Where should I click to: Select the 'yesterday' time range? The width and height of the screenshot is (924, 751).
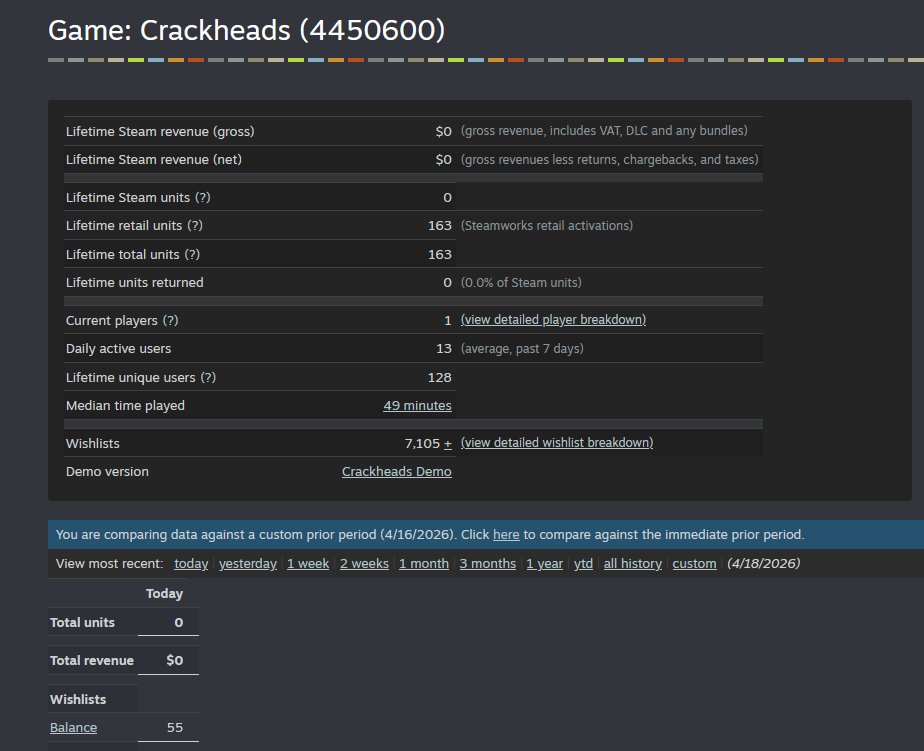coord(248,564)
